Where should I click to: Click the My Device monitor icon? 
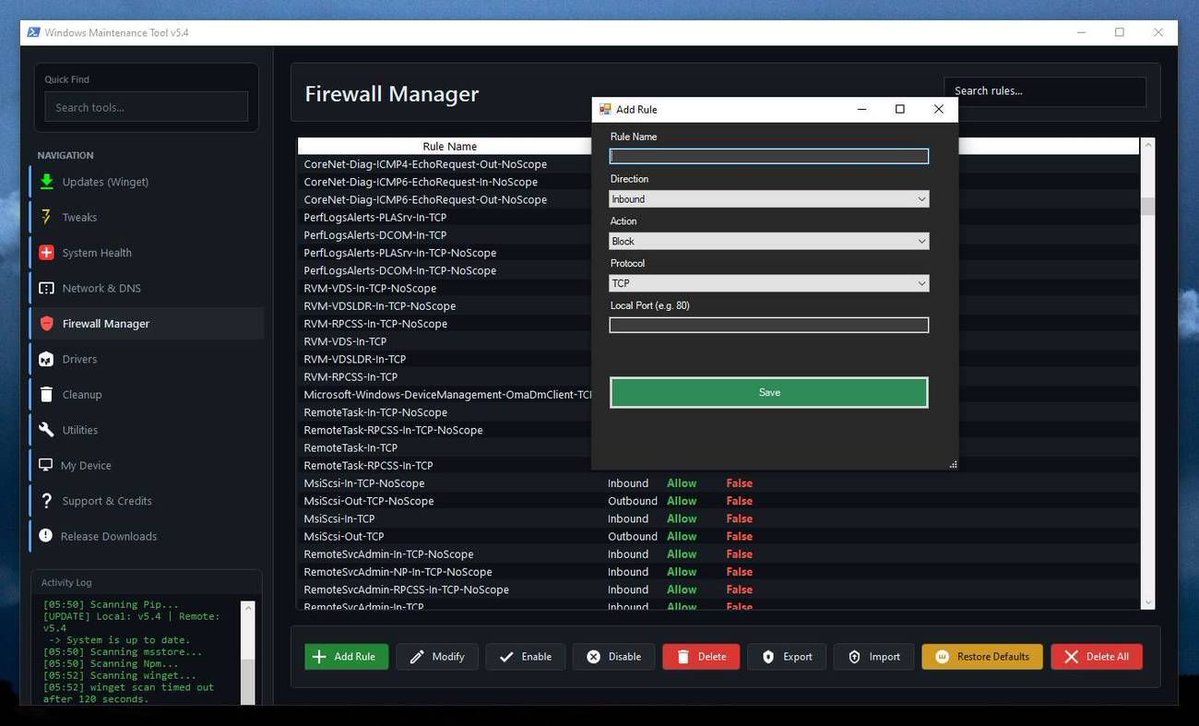(46, 464)
